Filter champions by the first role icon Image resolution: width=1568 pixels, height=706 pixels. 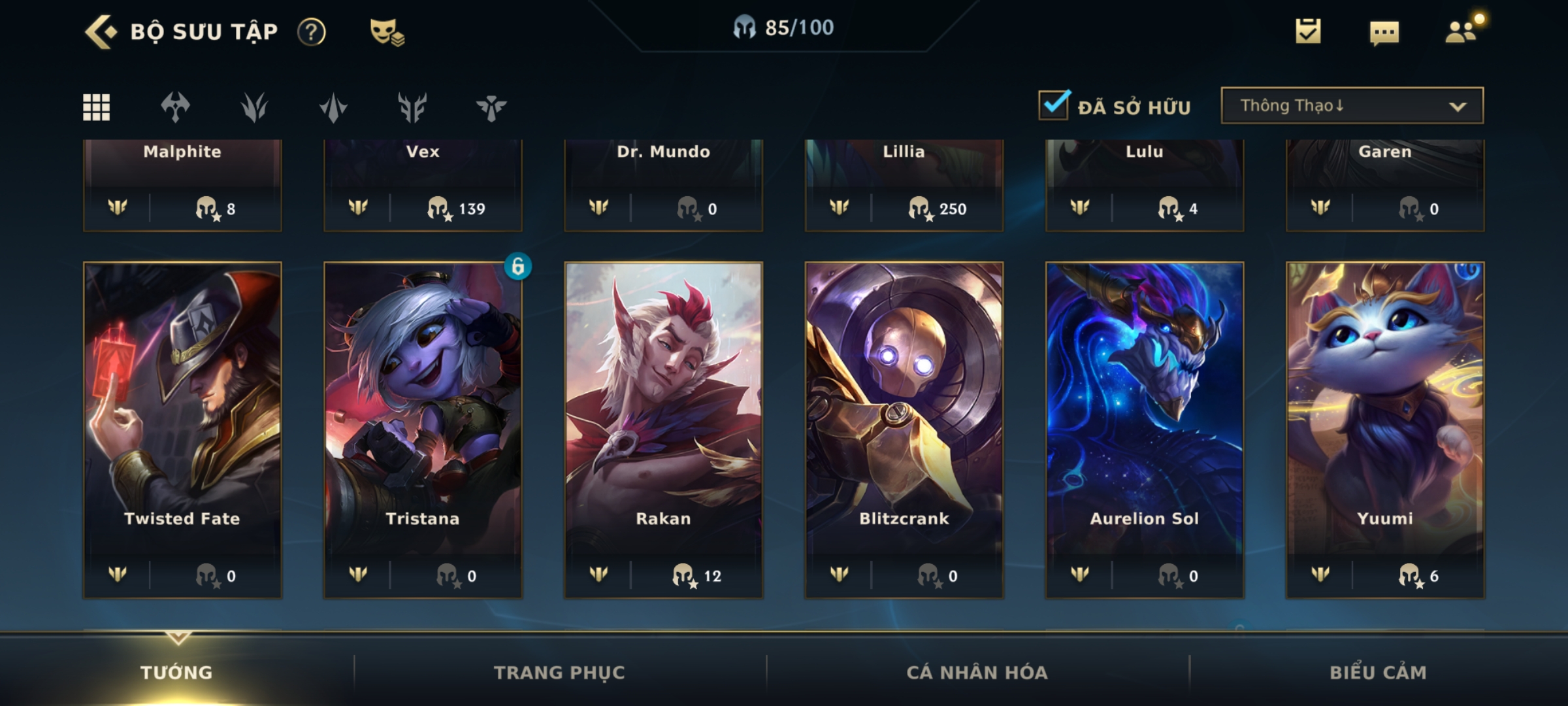coord(175,107)
